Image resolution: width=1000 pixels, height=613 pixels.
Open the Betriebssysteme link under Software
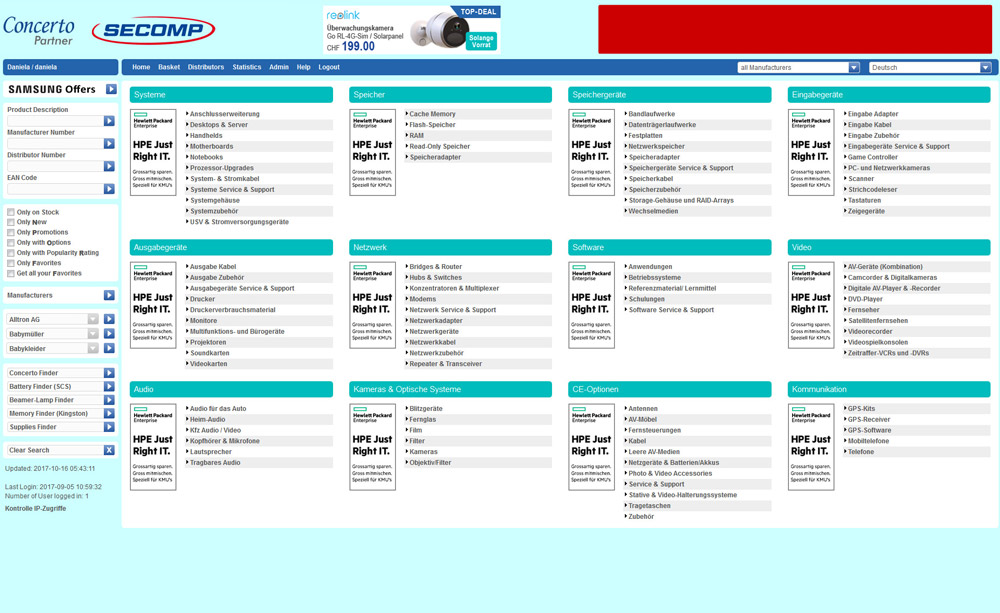[655, 277]
